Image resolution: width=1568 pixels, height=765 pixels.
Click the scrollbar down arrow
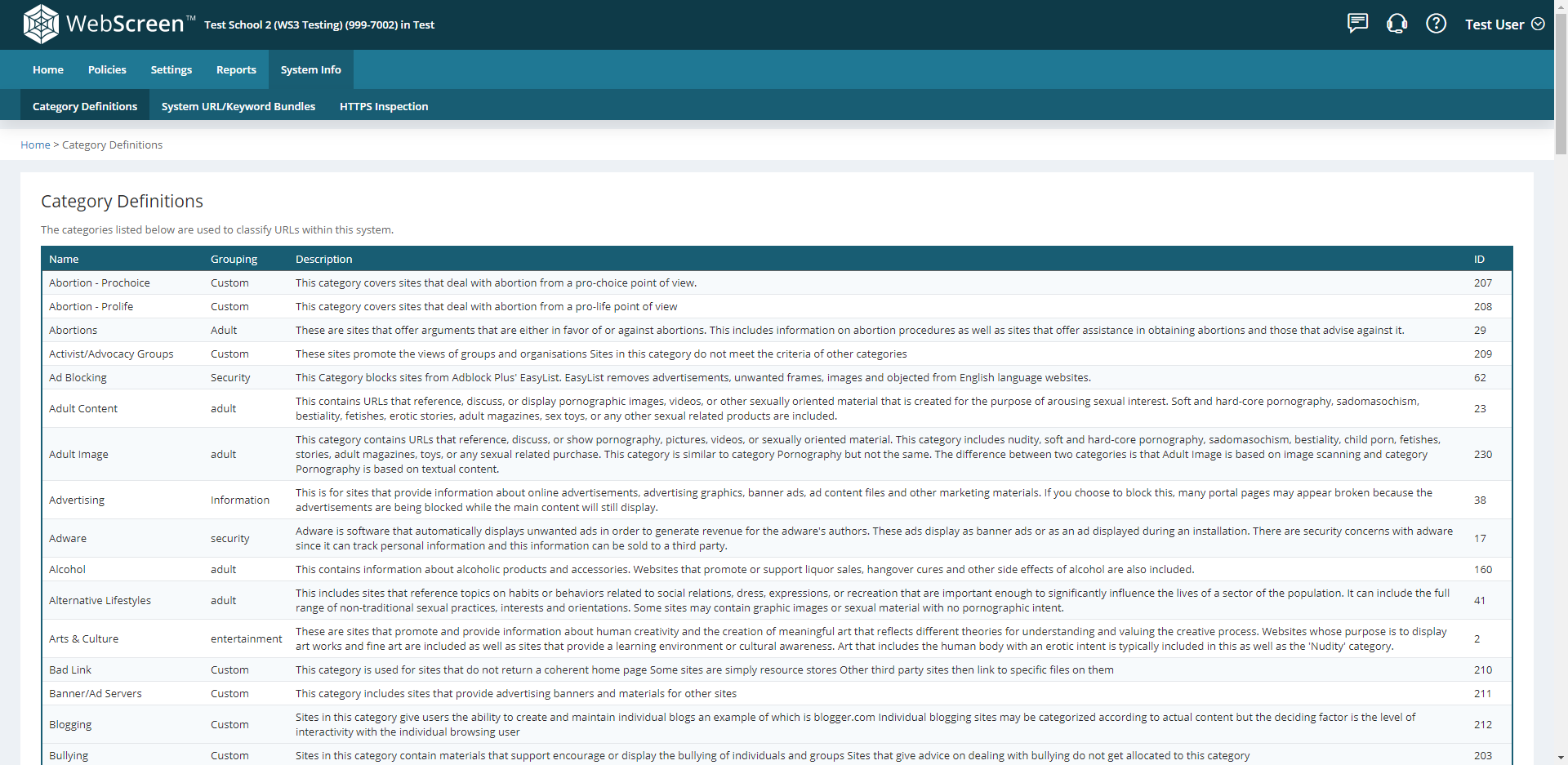tap(1561, 758)
